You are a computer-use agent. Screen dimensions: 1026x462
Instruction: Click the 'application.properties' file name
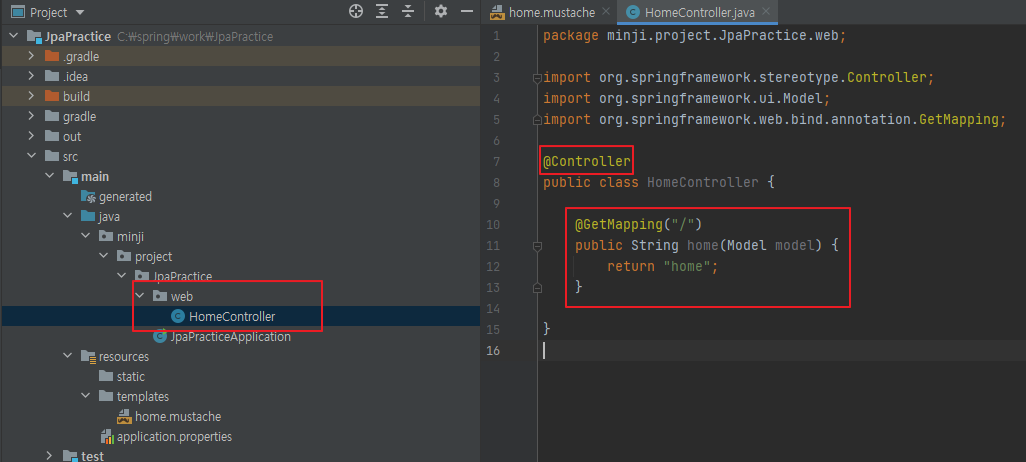[175, 436]
